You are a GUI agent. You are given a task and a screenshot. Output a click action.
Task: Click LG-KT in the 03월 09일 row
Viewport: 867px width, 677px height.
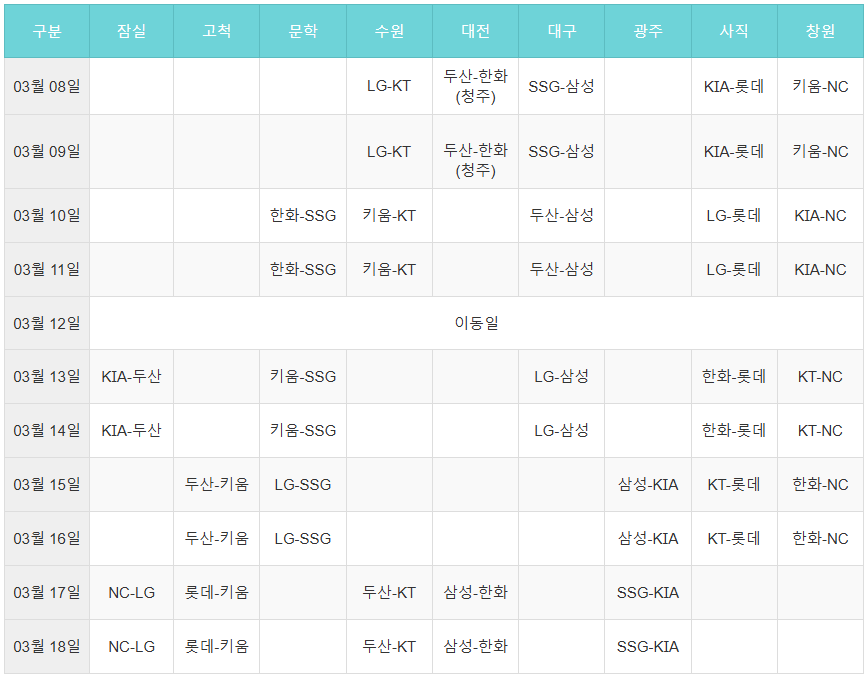[x=389, y=152]
